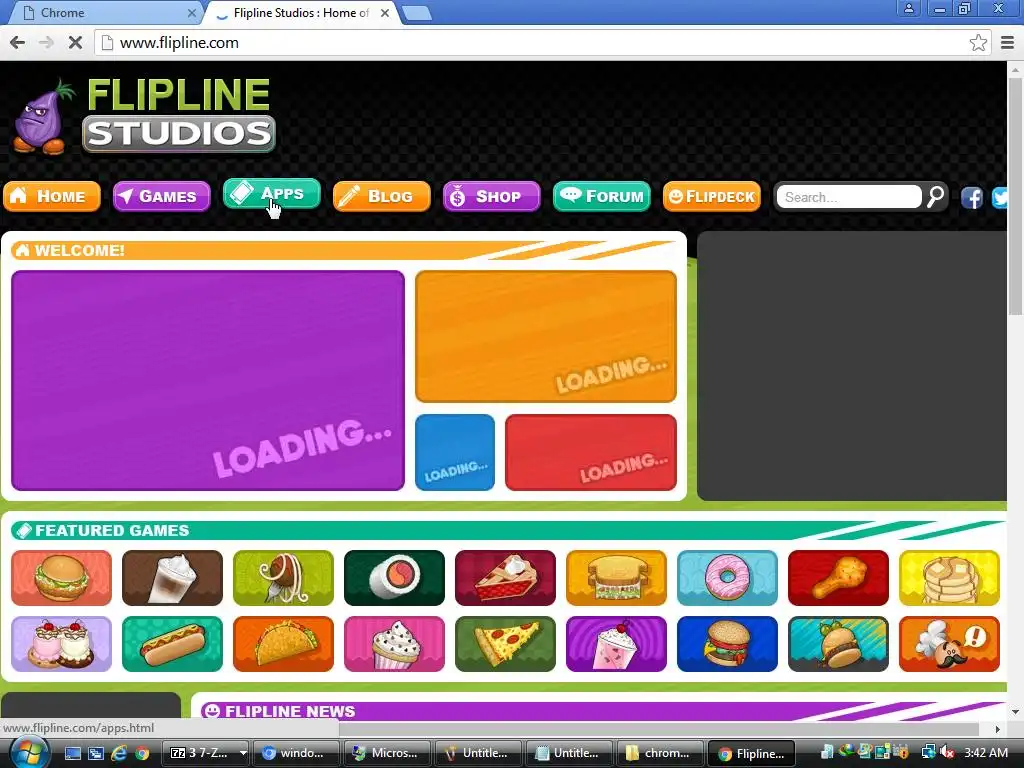
Task: Open the Apps navigation button
Action: click(x=272, y=194)
